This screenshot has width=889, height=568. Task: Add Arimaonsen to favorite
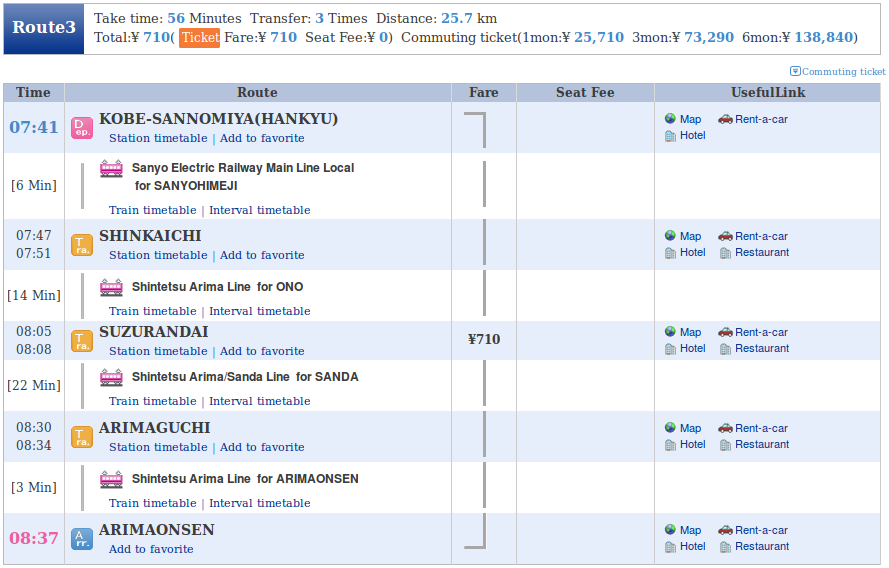point(151,549)
